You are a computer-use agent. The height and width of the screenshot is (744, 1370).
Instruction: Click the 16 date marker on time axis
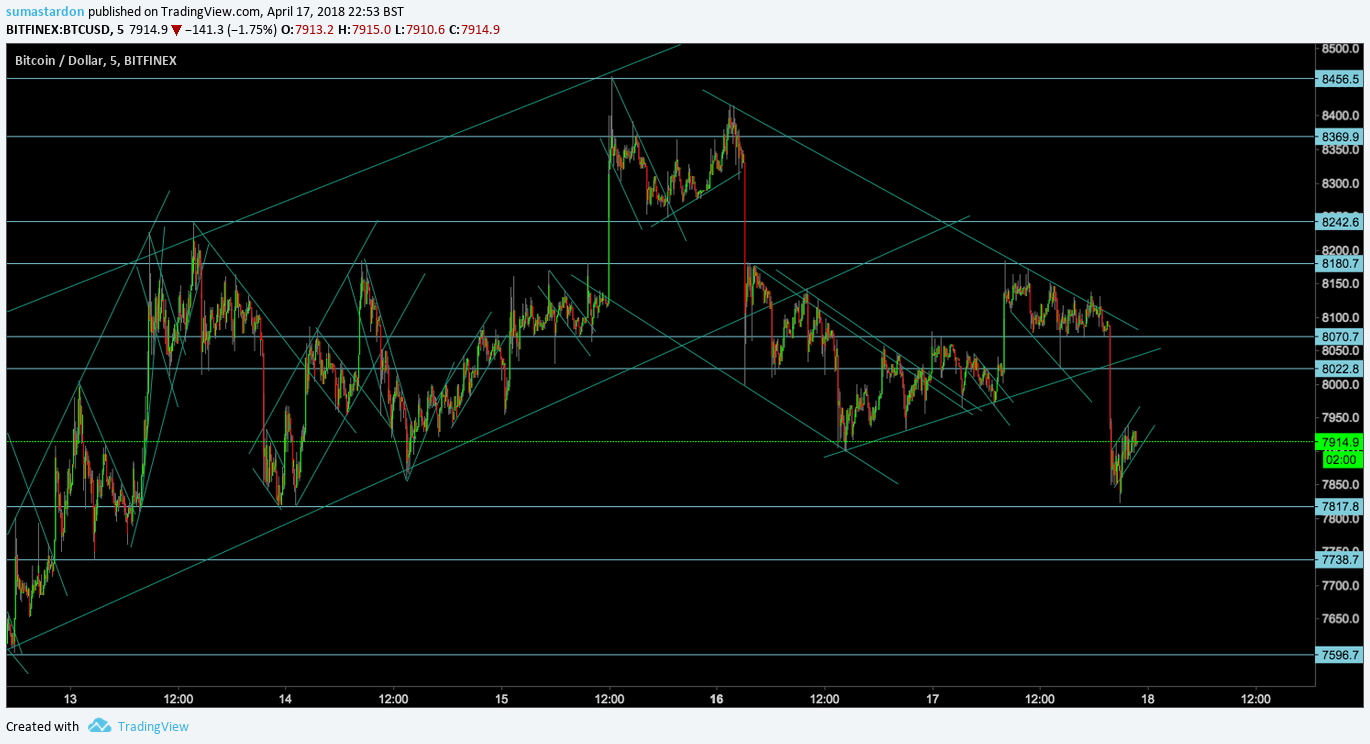click(716, 699)
